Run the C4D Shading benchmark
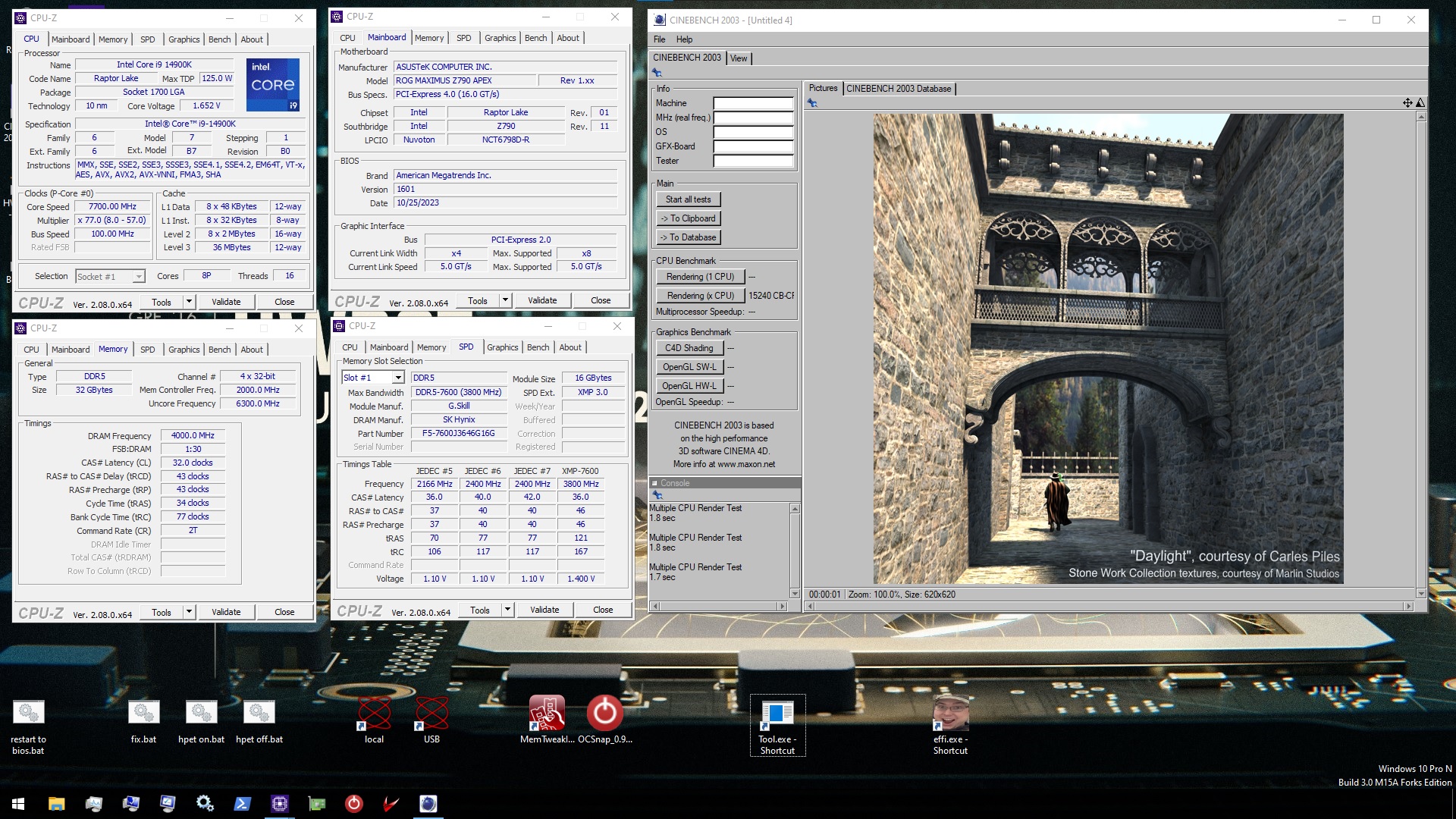Image resolution: width=1456 pixels, height=819 pixels. click(x=689, y=348)
